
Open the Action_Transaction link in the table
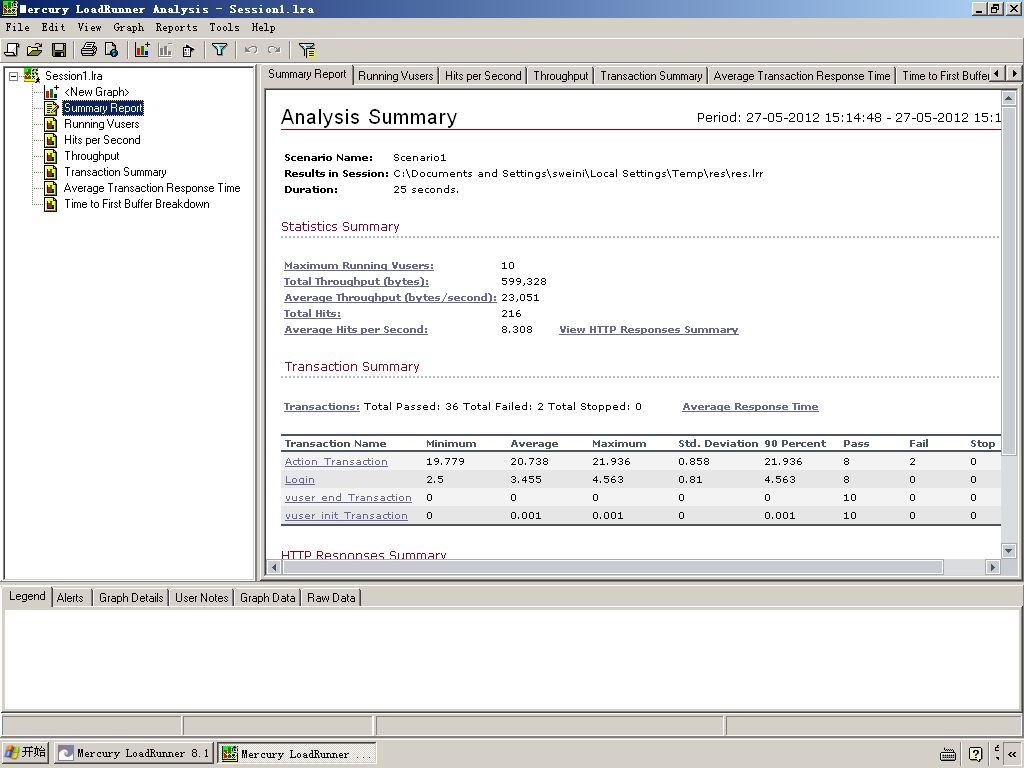click(x=336, y=462)
